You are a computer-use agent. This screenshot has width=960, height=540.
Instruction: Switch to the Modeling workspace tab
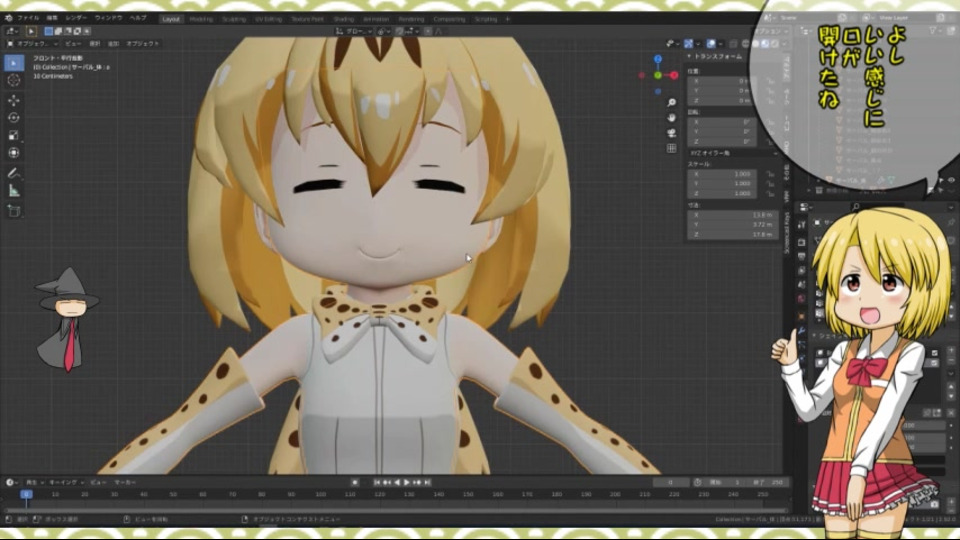201,19
